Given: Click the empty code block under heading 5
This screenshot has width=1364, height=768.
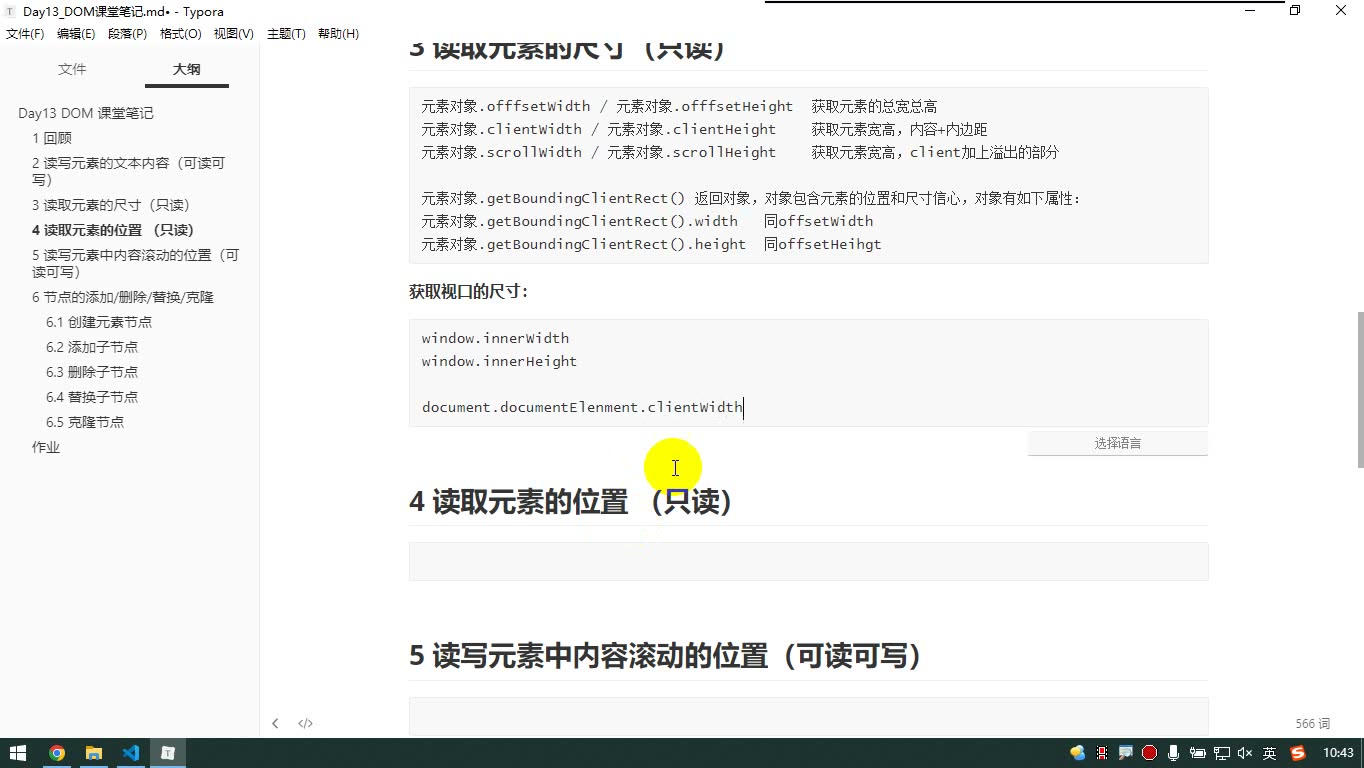Looking at the screenshot, I should [x=808, y=716].
